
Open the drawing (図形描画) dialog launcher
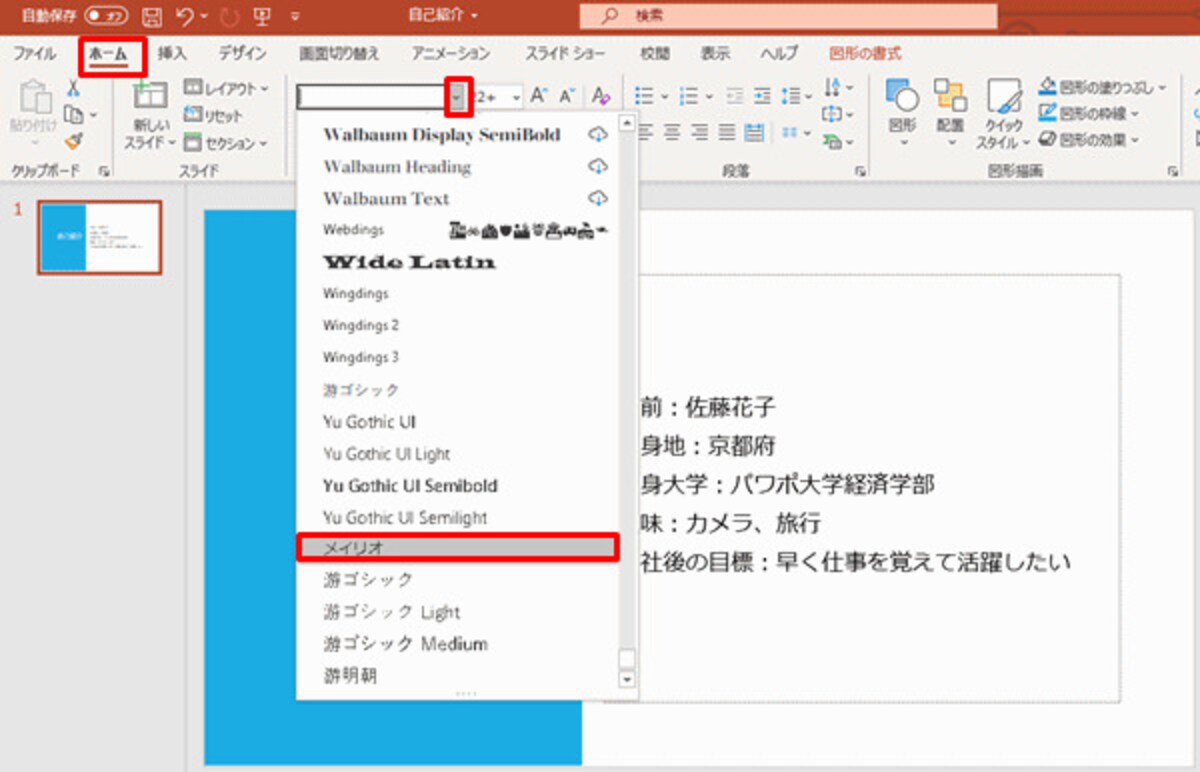[x=1173, y=172]
